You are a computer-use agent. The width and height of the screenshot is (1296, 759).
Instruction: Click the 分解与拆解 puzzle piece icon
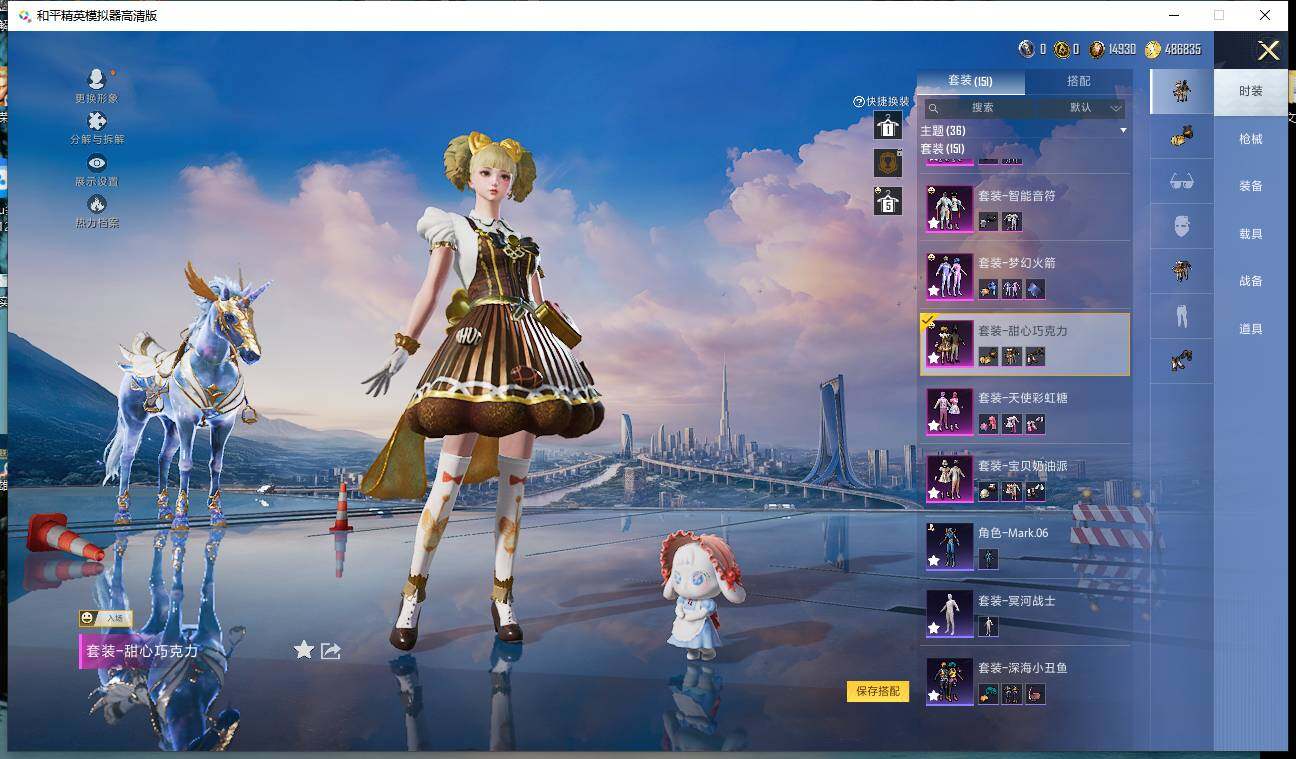pos(97,122)
